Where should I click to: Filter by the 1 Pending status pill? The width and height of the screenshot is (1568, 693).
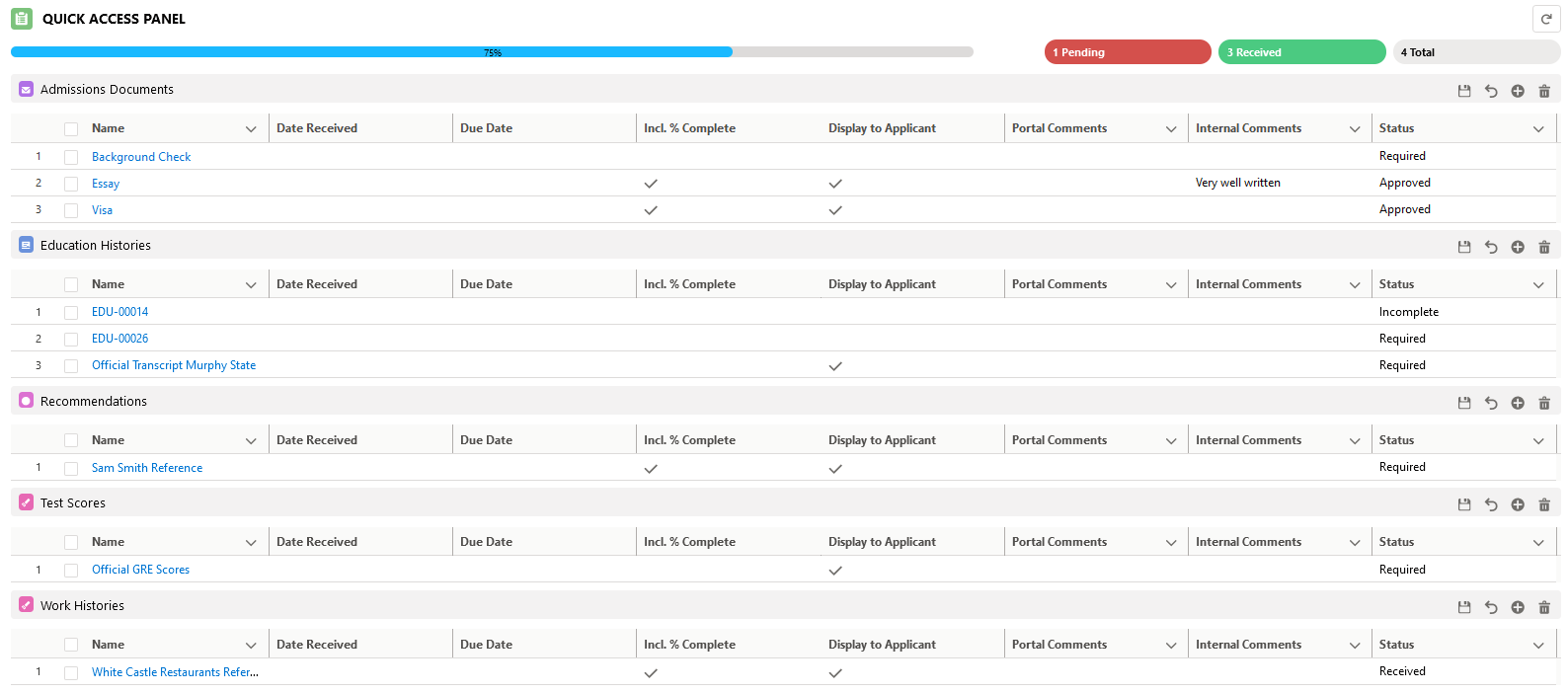1127,52
